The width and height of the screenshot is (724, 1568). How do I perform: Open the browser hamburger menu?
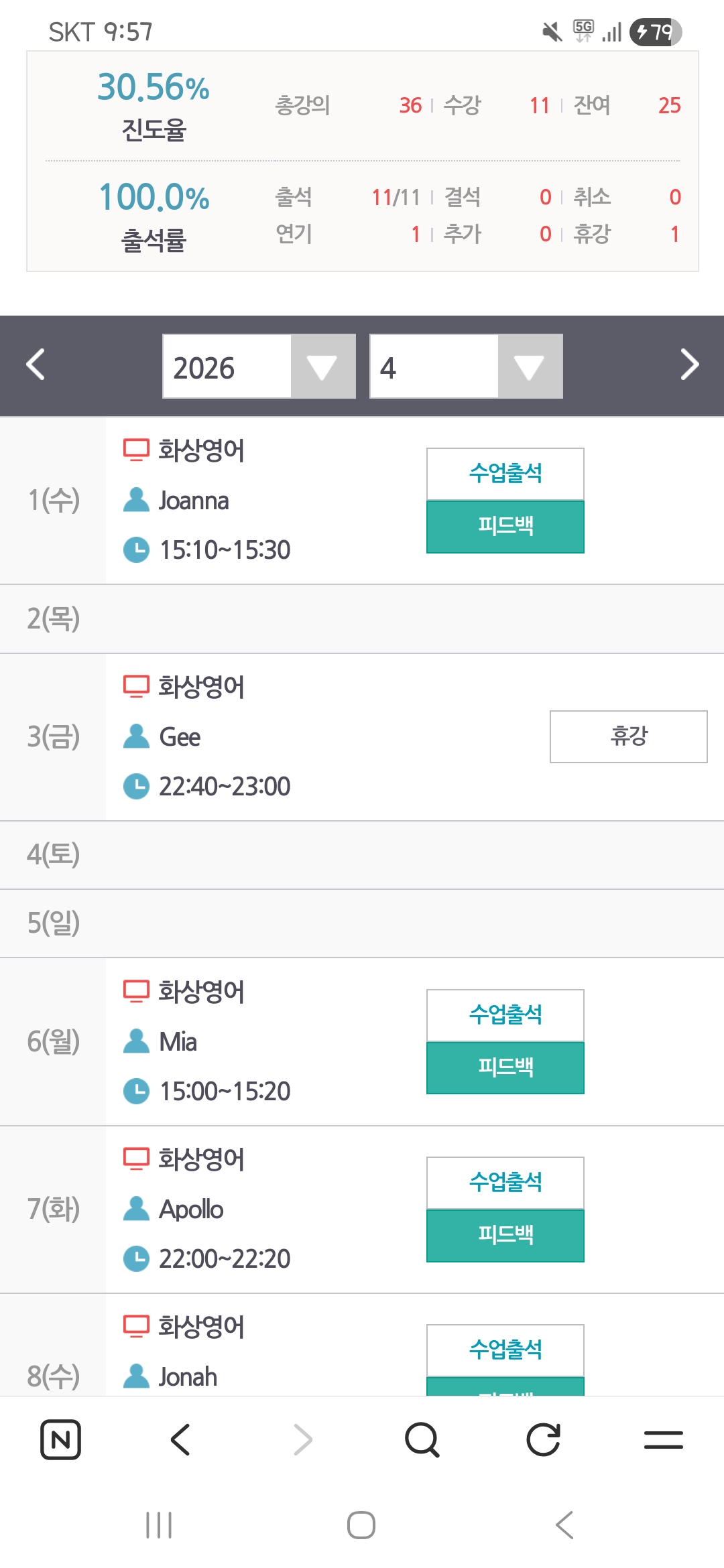click(x=664, y=1439)
